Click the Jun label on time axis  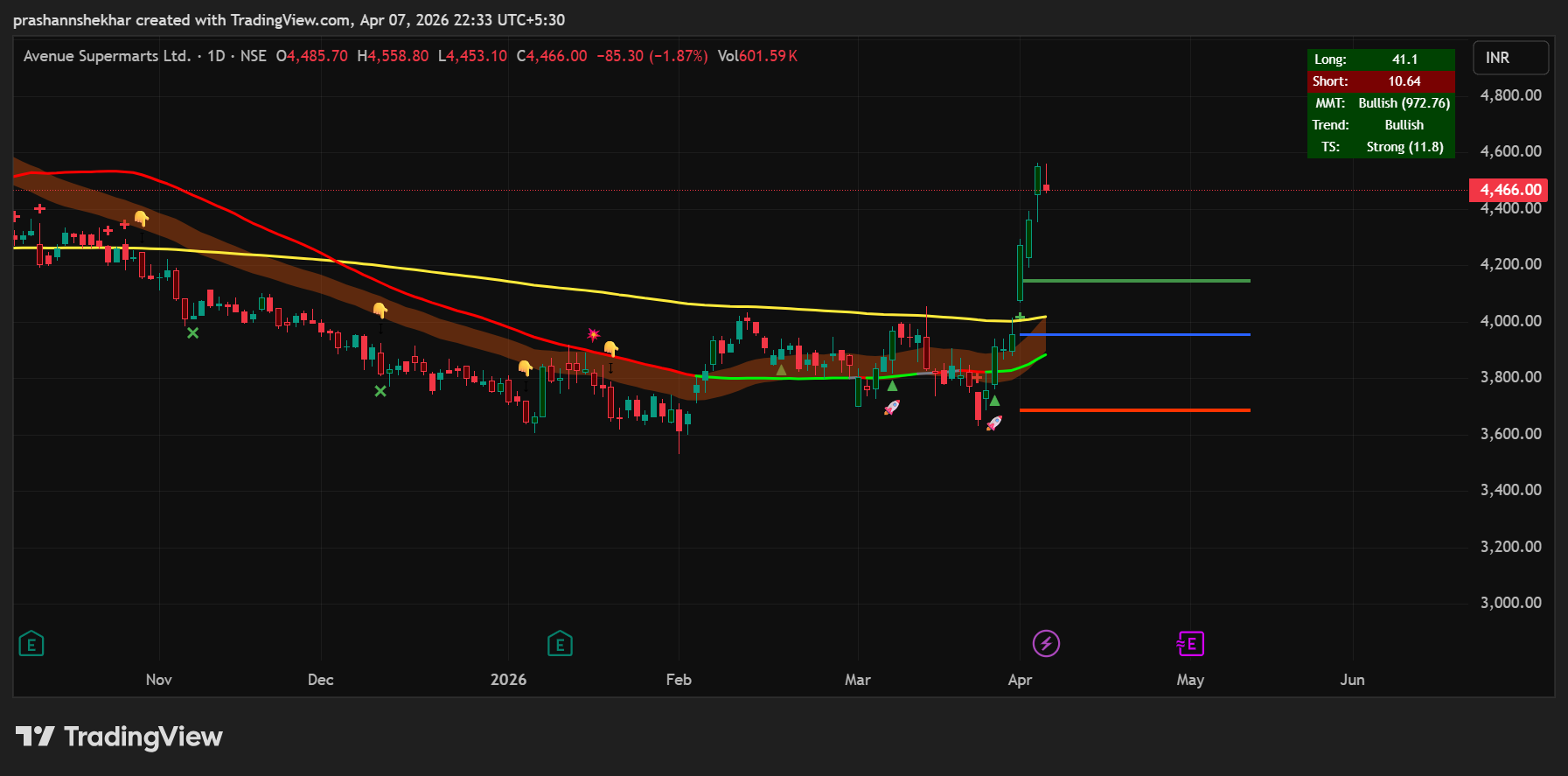point(1352,680)
